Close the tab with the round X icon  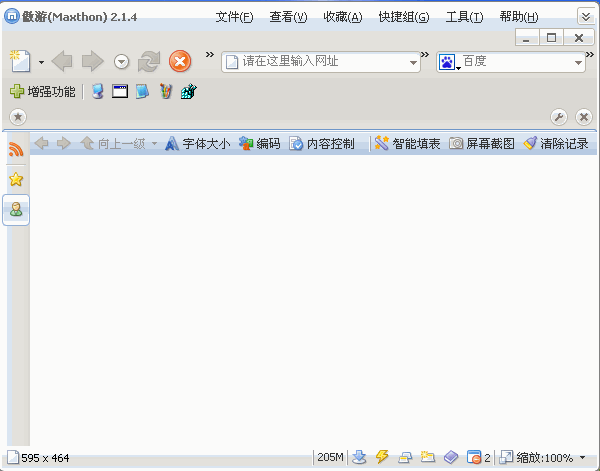pyautogui.click(x=584, y=117)
